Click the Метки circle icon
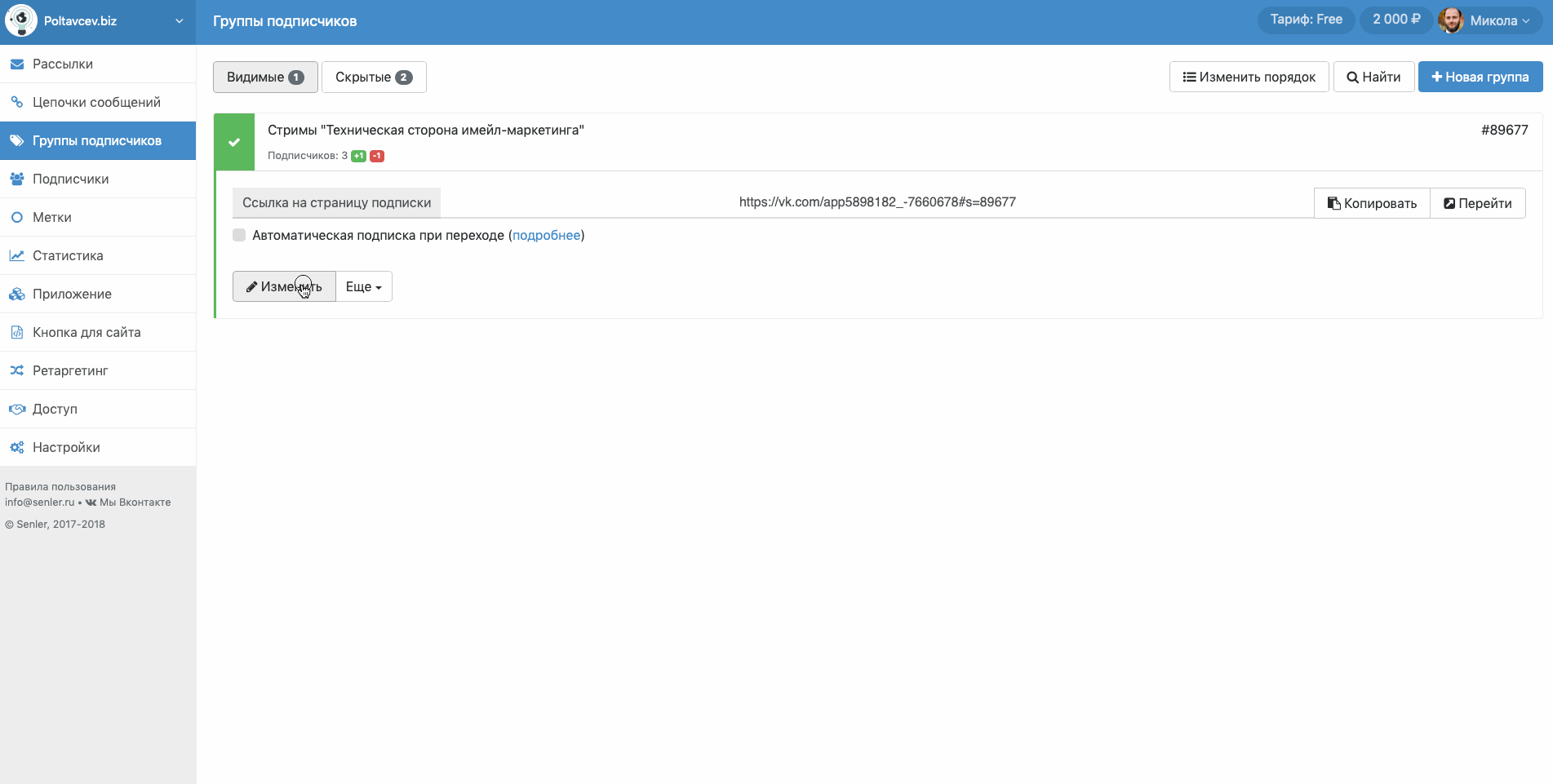 click(16, 218)
